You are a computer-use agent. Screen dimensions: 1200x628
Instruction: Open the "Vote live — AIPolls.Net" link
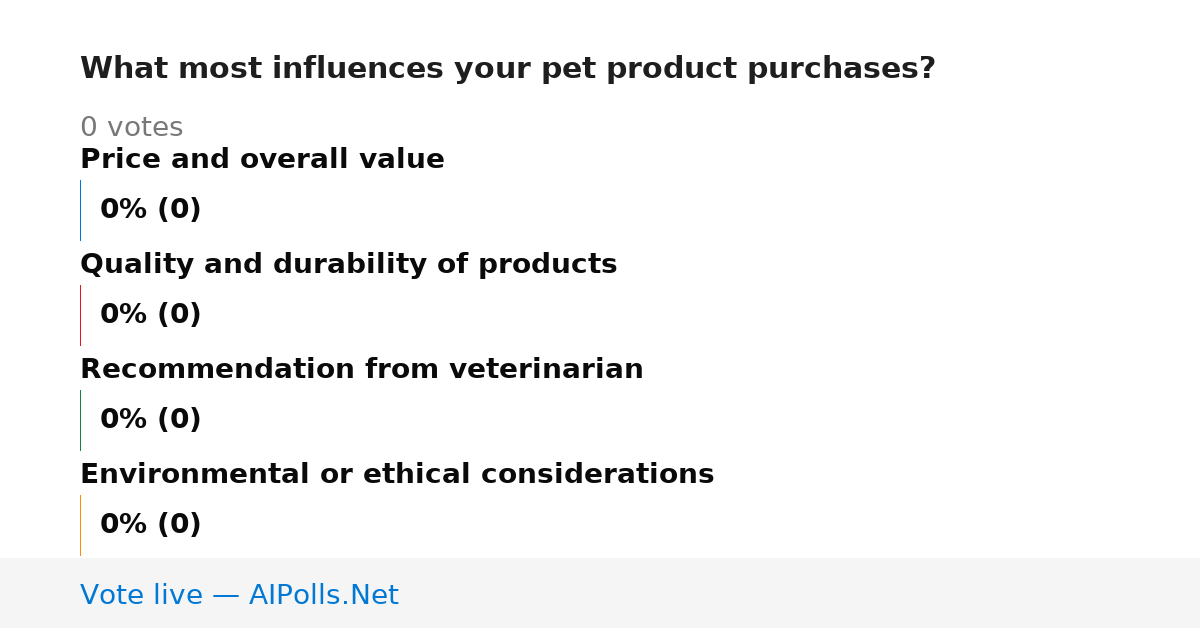click(239, 596)
